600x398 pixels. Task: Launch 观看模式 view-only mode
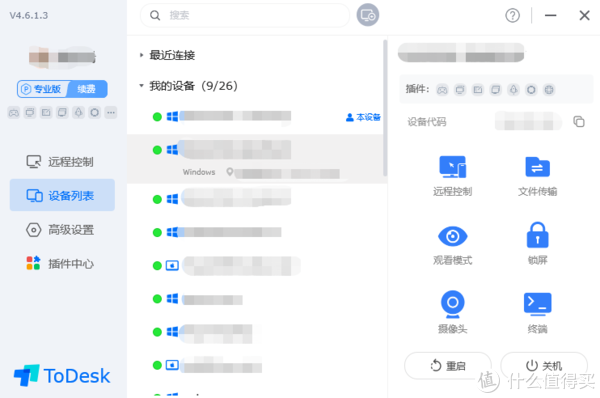(453, 245)
